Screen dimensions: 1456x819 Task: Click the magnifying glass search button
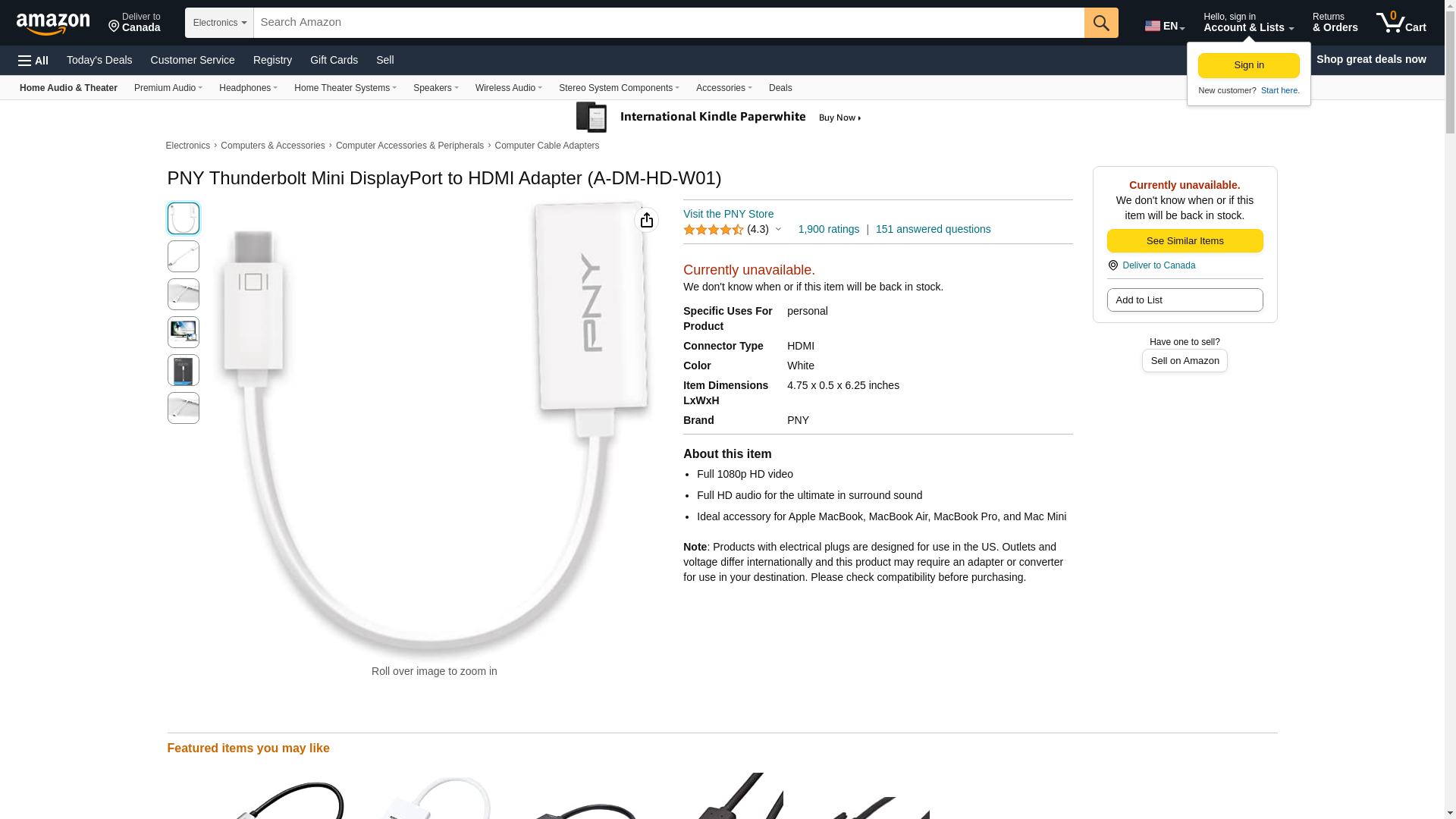[x=1101, y=23]
